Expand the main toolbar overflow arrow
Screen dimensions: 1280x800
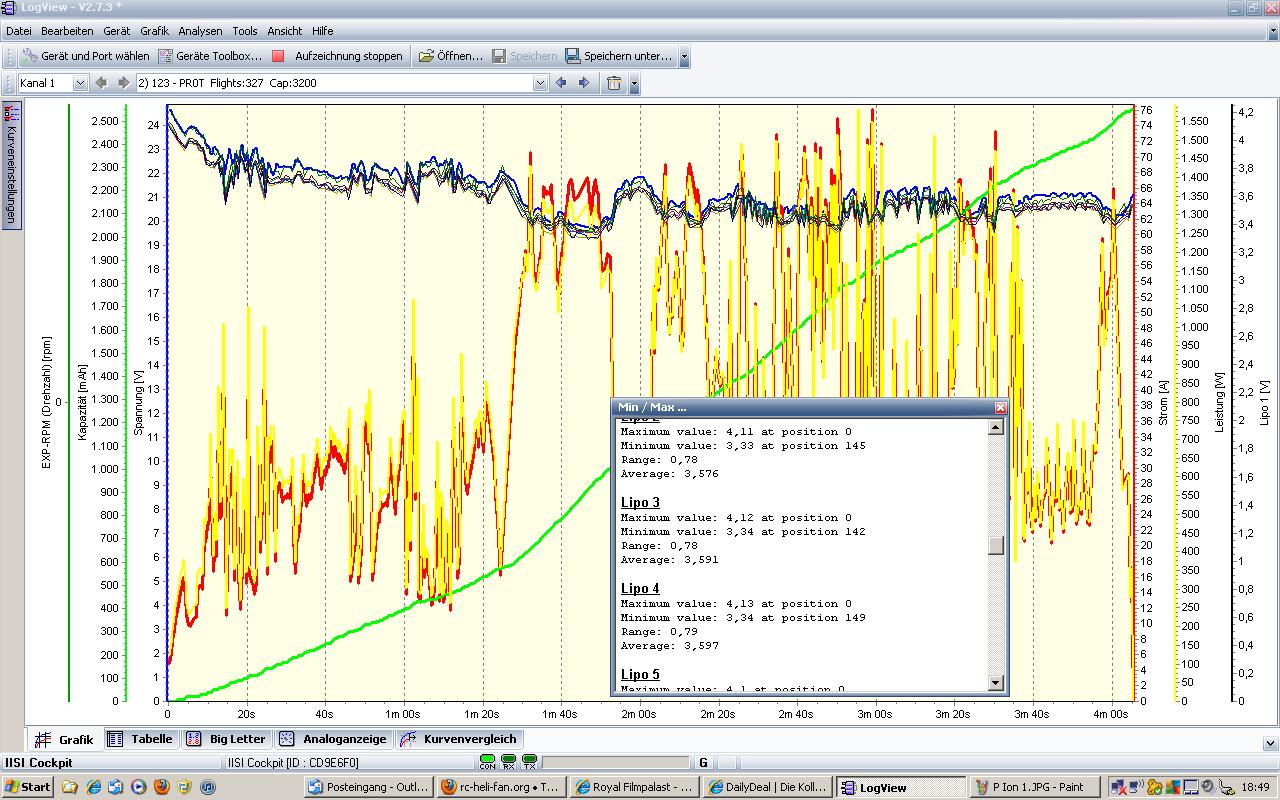[684, 57]
